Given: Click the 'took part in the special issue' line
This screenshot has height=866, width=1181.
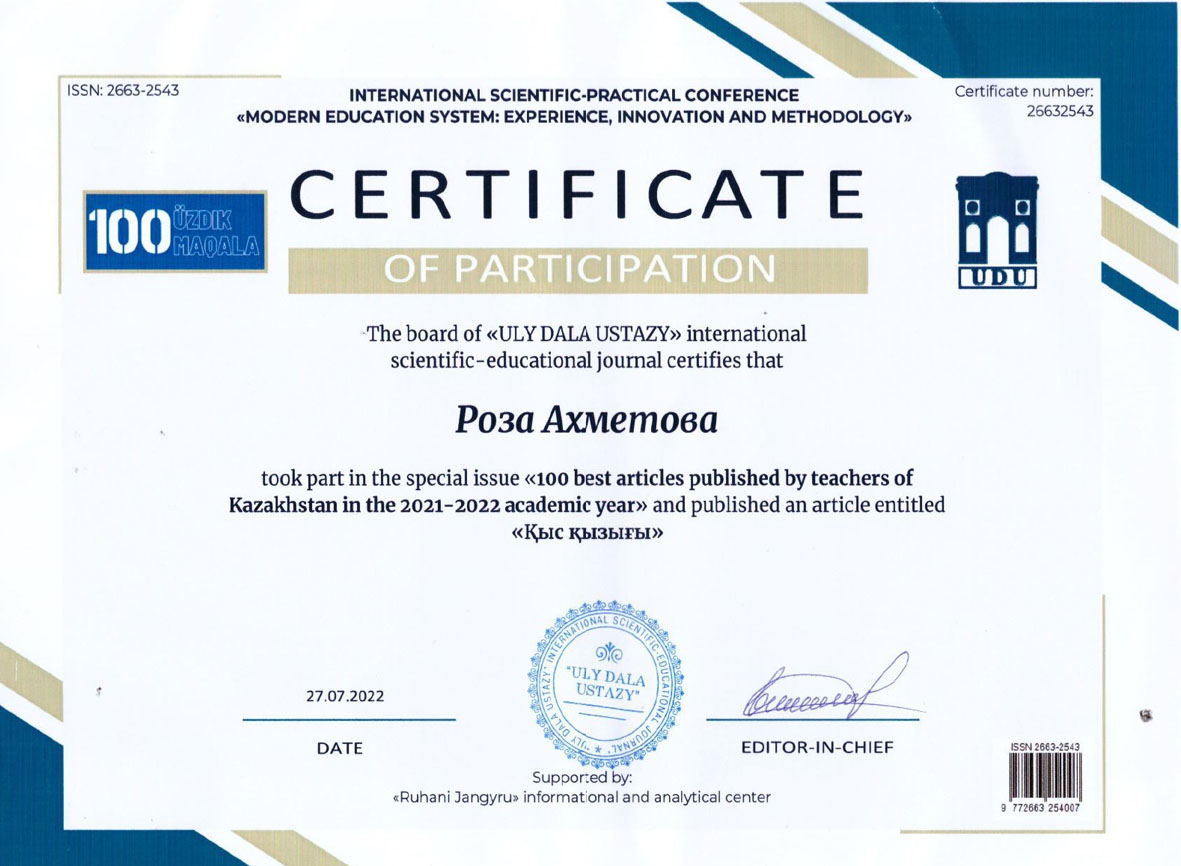Looking at the screenshot, I should (x=587, y=478).
